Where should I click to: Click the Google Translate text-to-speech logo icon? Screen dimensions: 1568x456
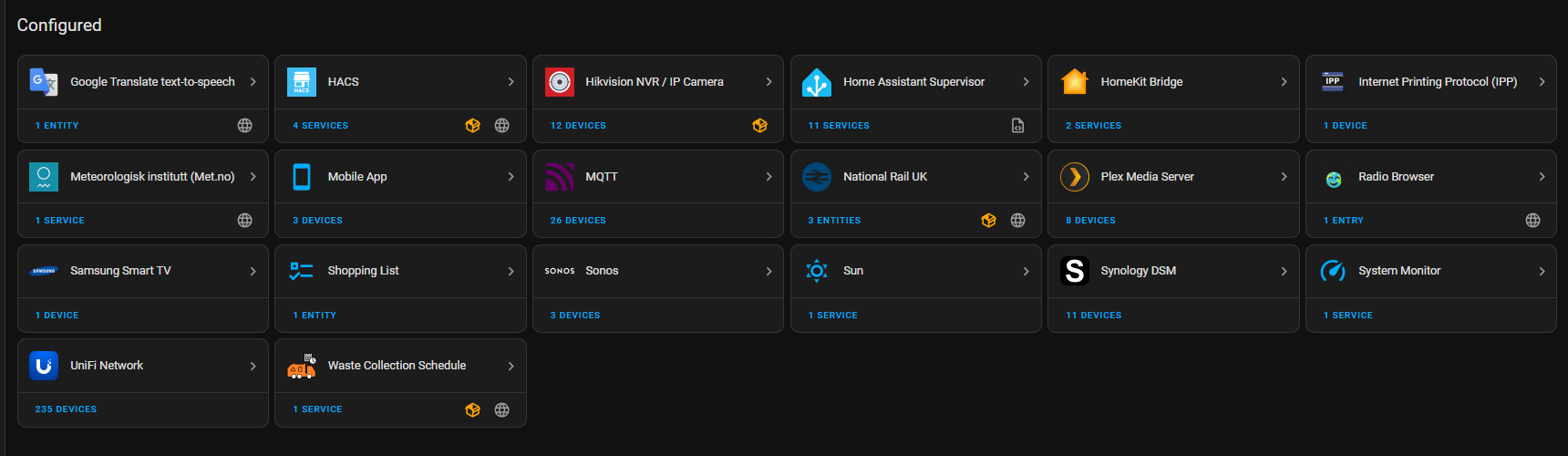(x=43, y=82)
